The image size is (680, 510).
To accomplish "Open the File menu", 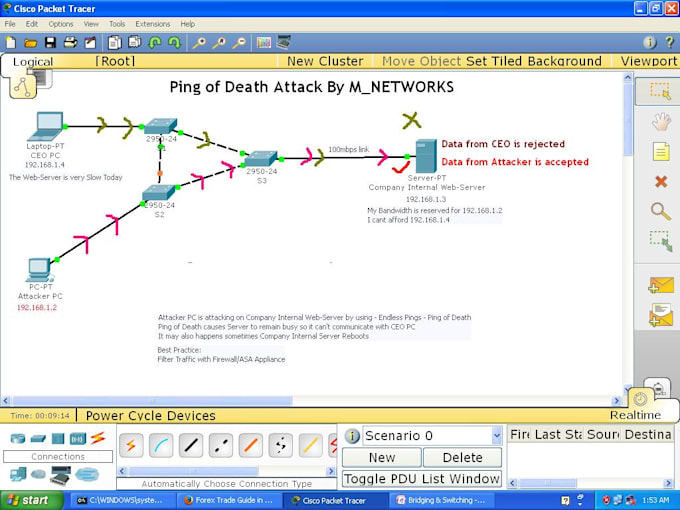I will click(x=10, y=24).
